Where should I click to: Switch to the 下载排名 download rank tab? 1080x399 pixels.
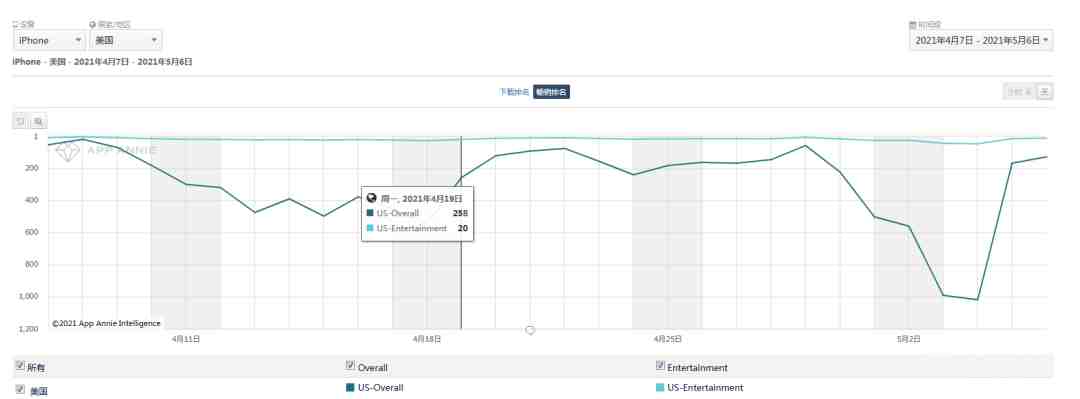click(x=514, y=92)
